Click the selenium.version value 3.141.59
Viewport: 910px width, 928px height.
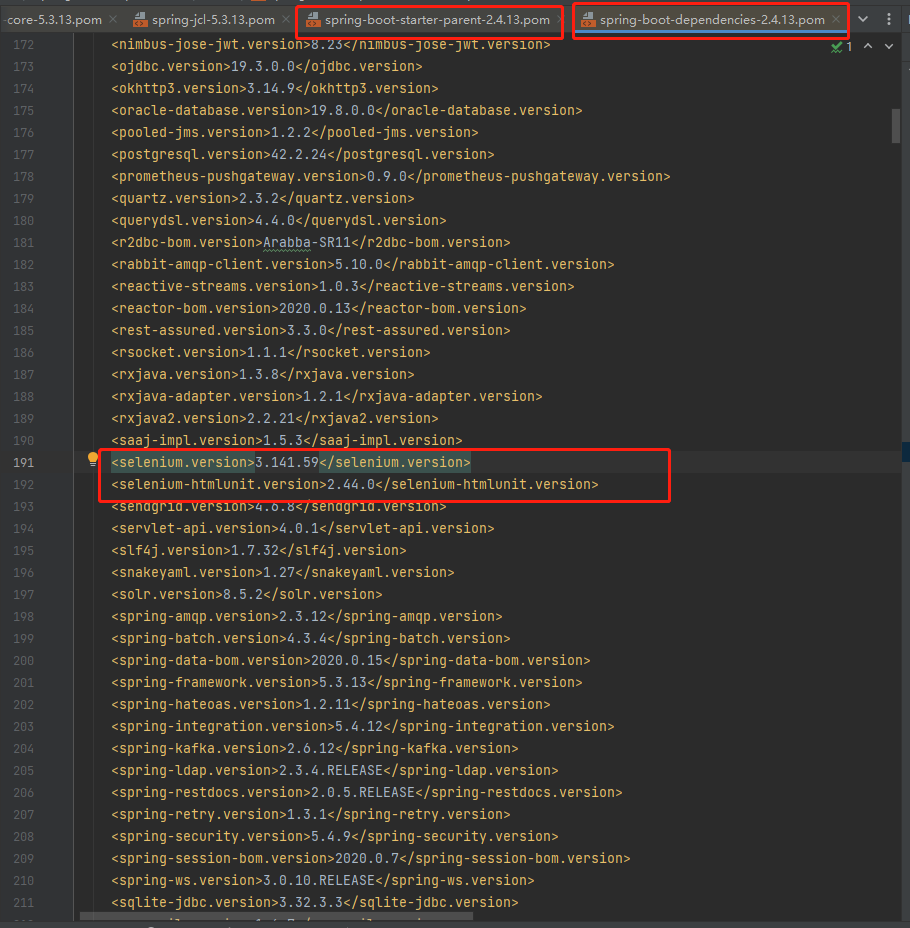pos(287,462)
